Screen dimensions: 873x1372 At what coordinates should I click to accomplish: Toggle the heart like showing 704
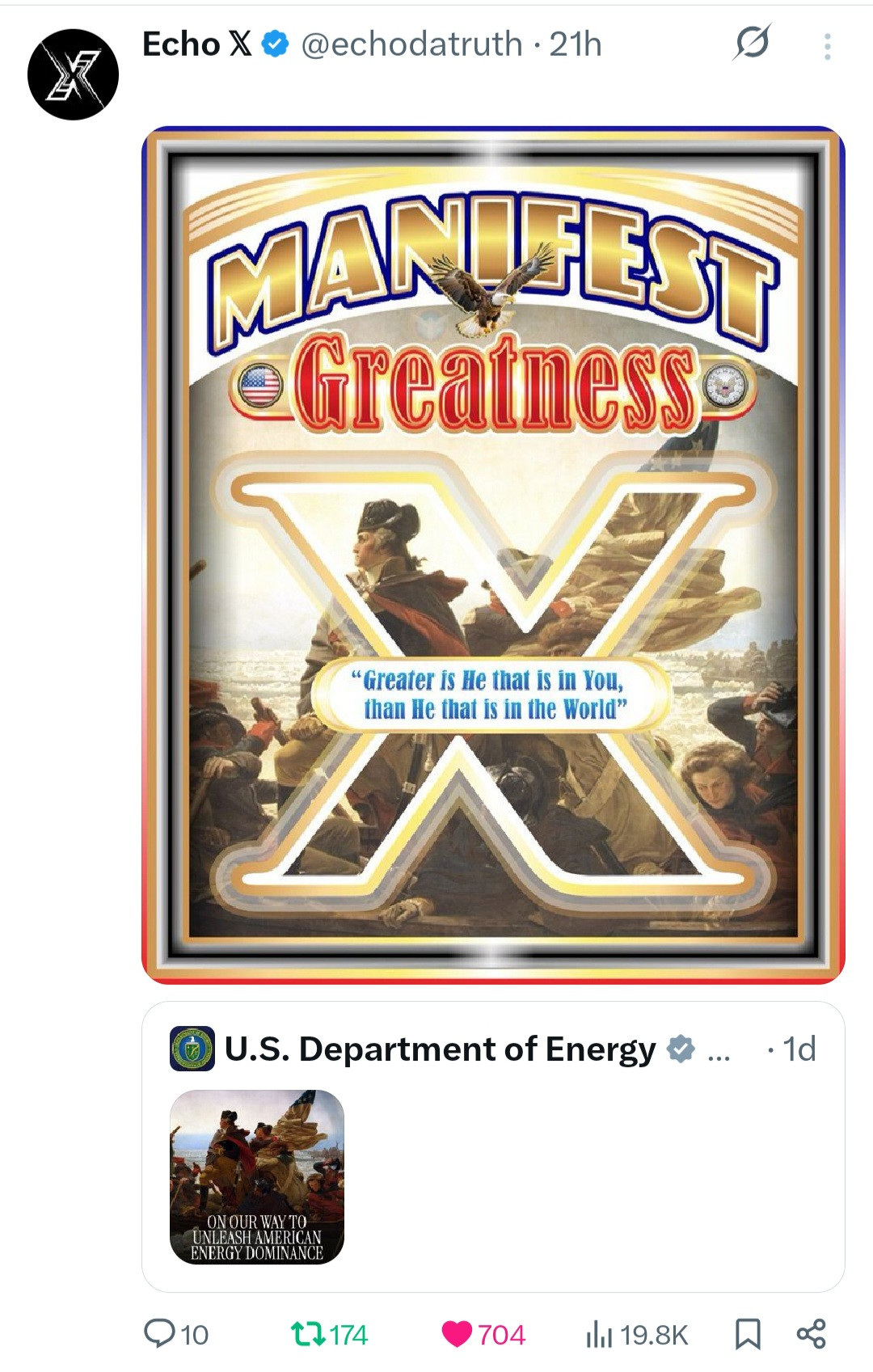coord(483,1334)
